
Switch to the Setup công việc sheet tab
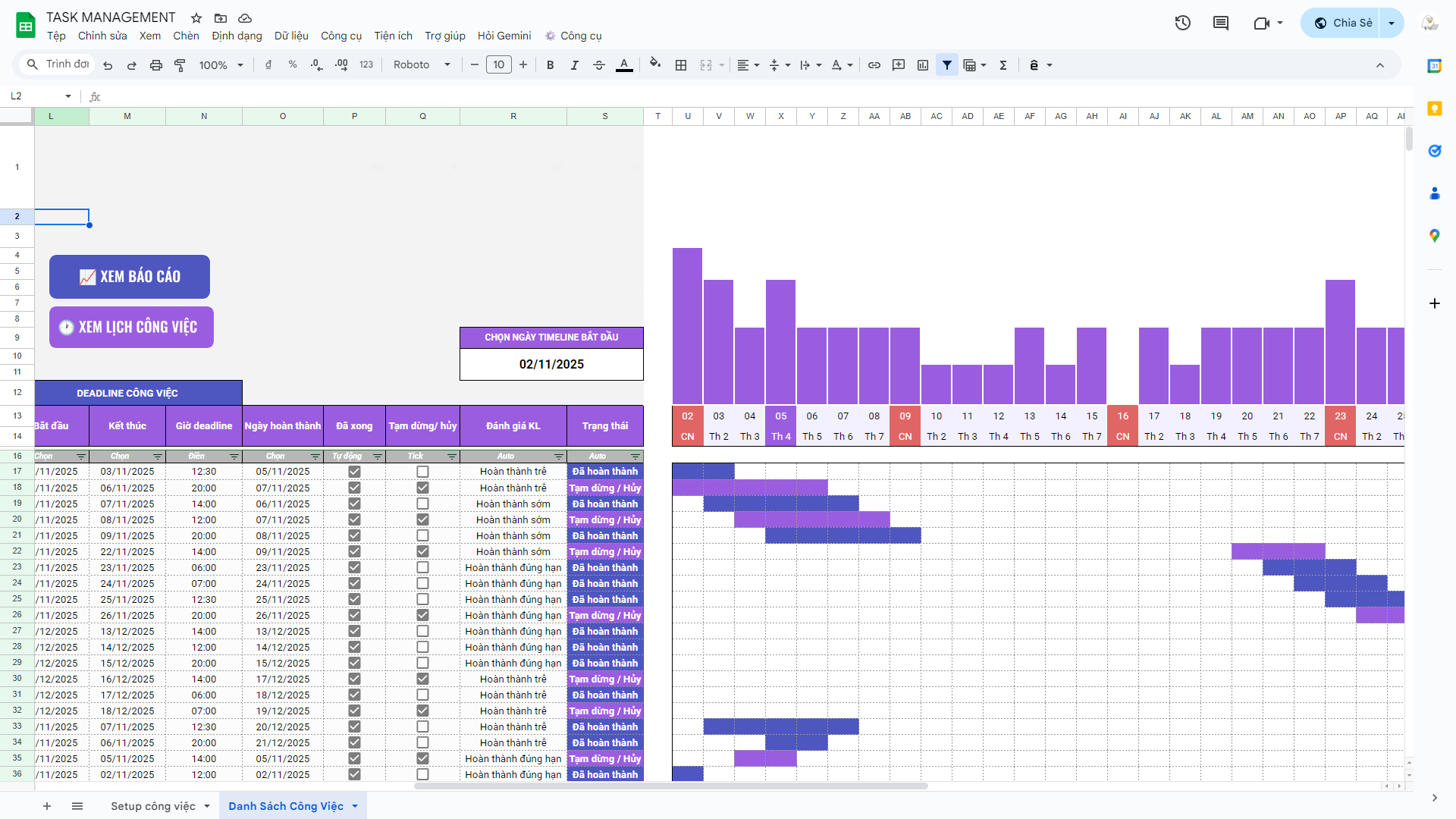tap(153, 806)
